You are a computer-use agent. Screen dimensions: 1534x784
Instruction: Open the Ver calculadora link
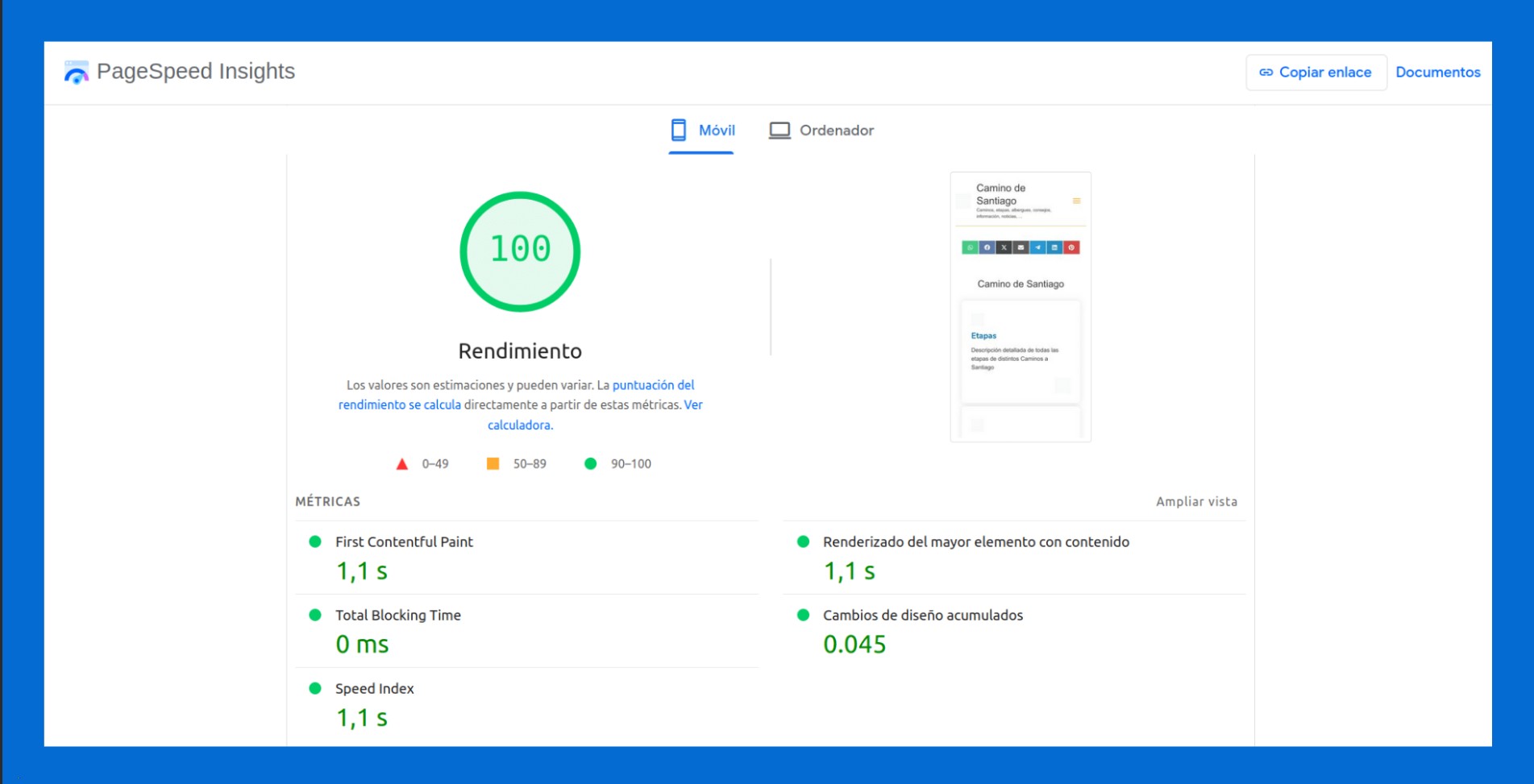(x=519, y=425)
